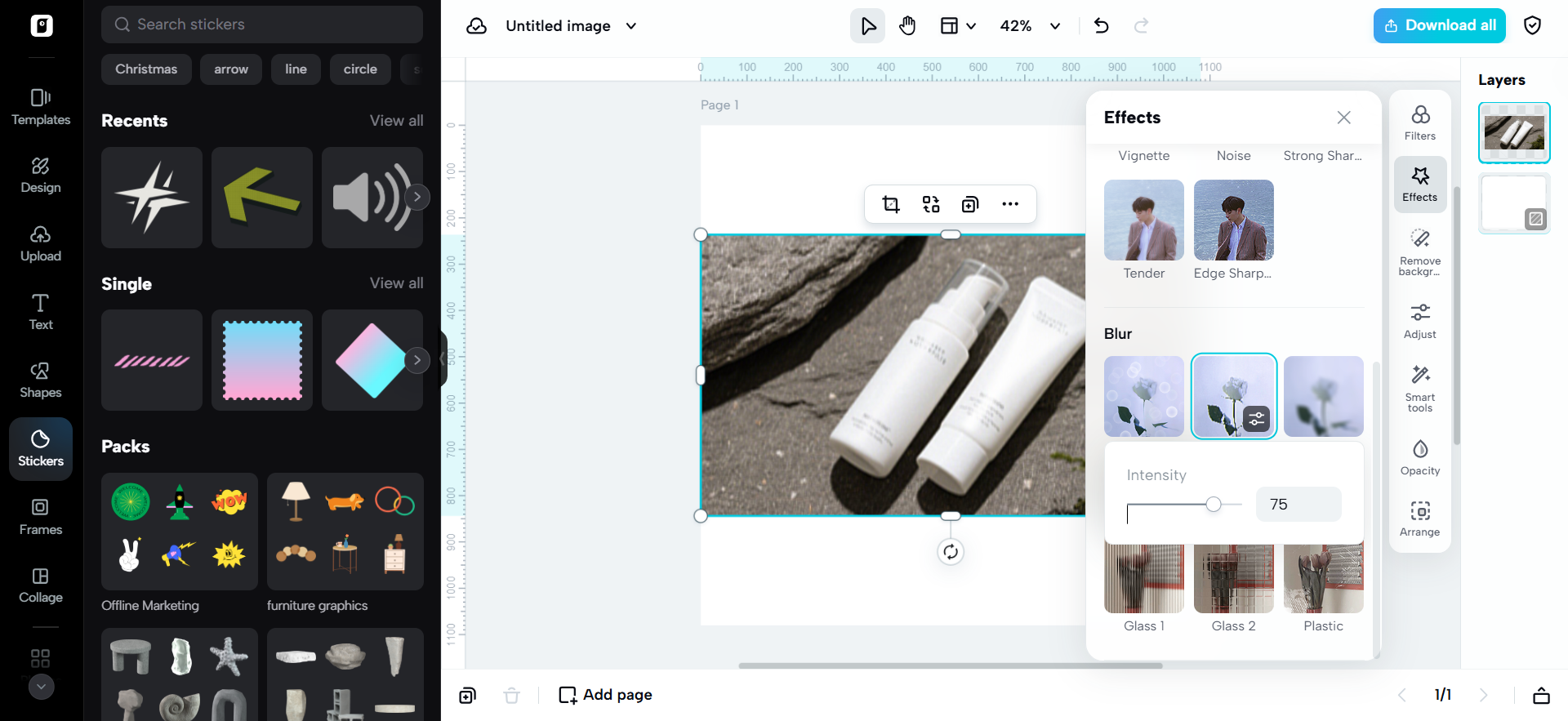
Task: Edit the Intensity value field showing 75
Action: pos(1298,505)
